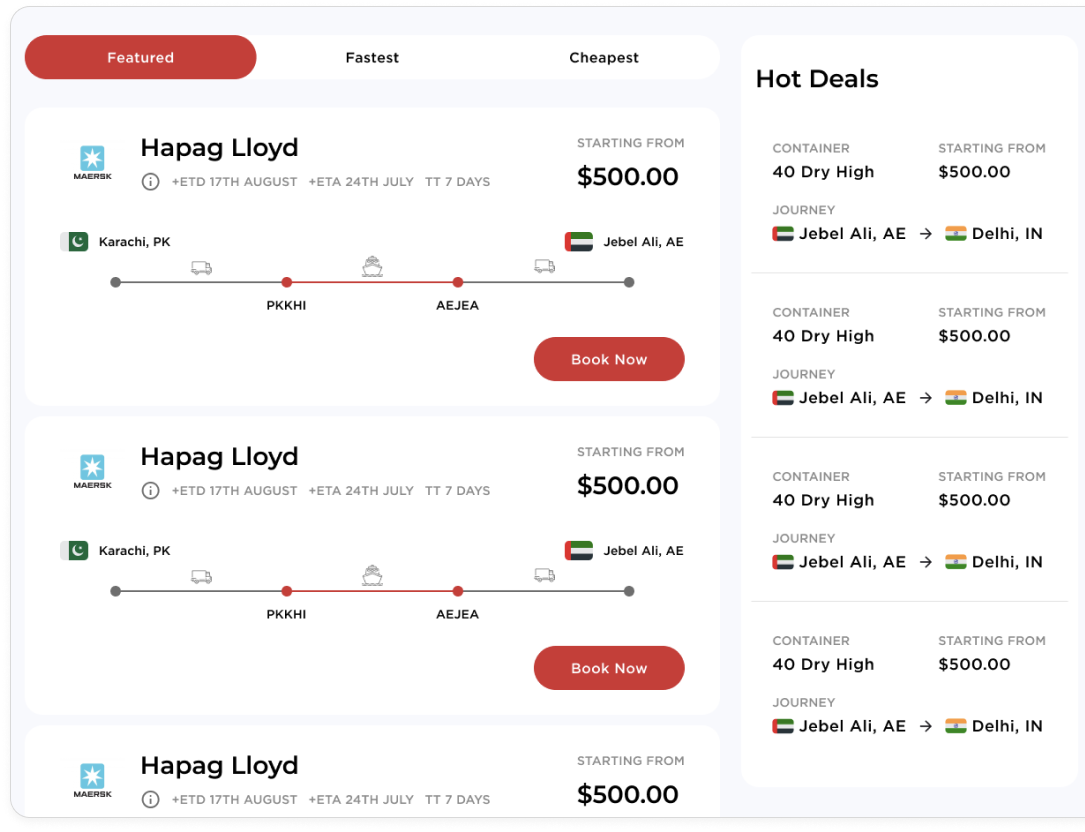This screenshot has height=832, width=1085.
Task: Click the ship icon in second card route
Action: (372, 576)
